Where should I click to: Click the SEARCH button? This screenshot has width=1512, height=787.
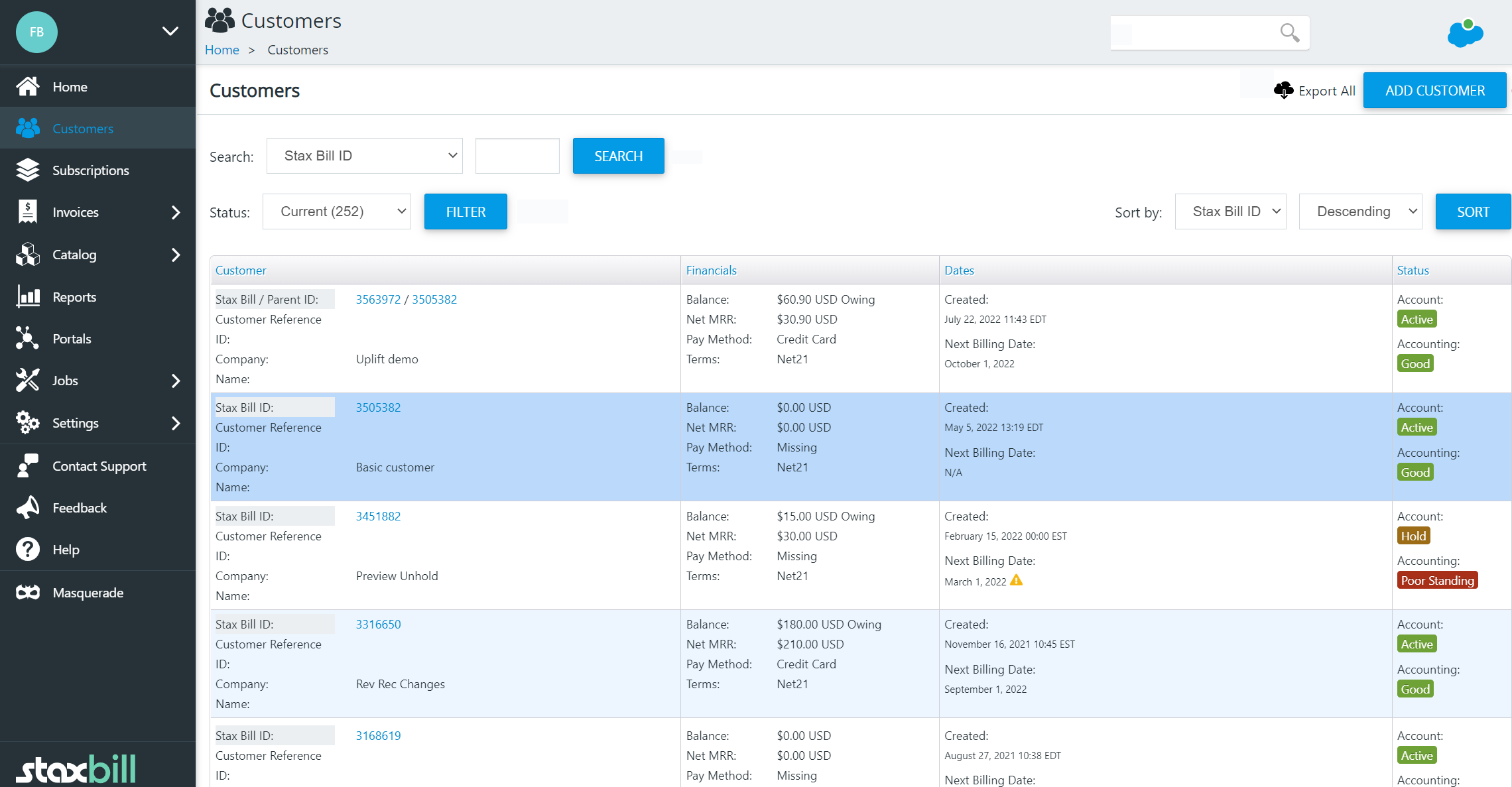pyautogui.click(x=619, y=156)
